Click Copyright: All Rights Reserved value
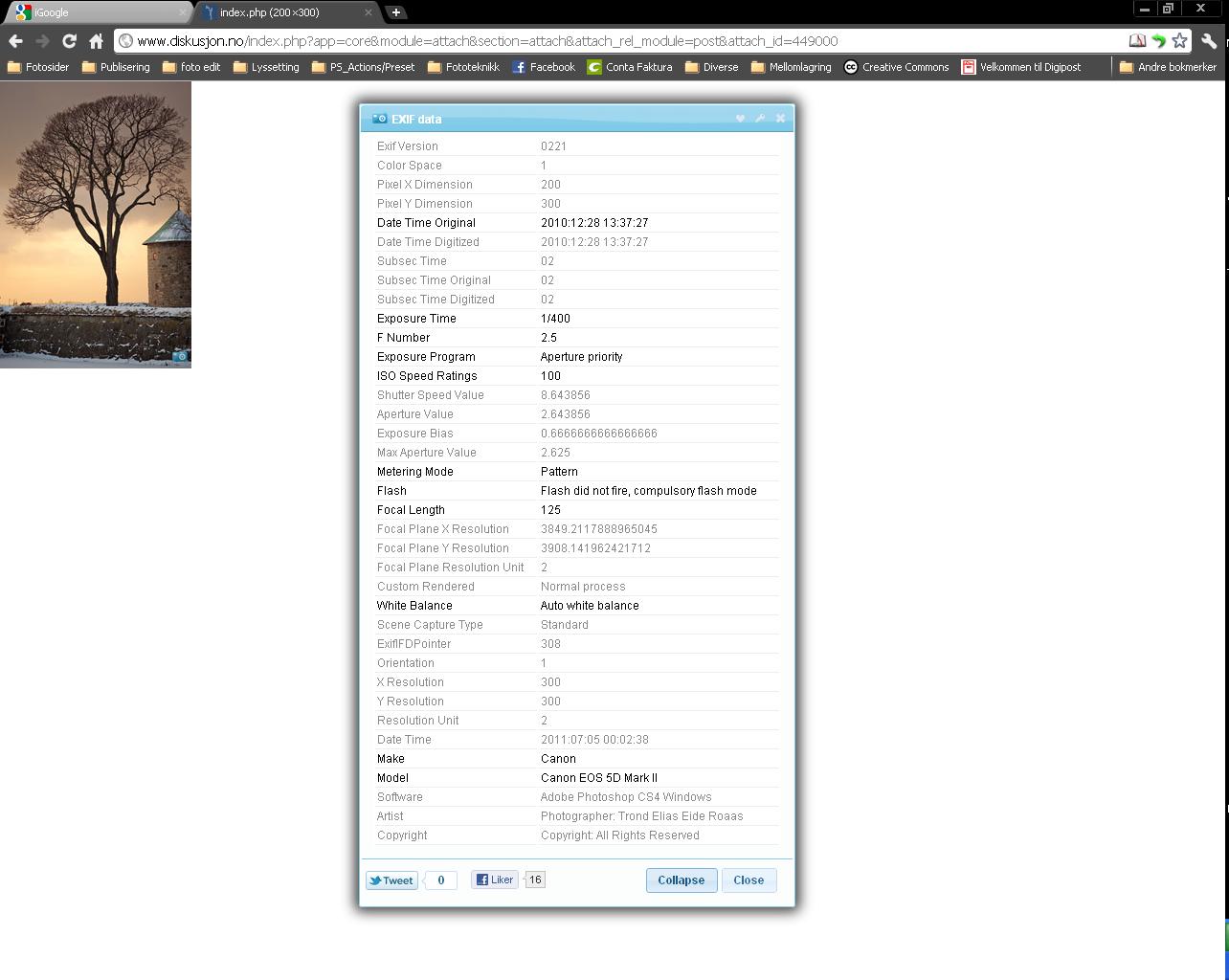The width and height of the screenshot is (1229, 980). (x=619, y=835)
